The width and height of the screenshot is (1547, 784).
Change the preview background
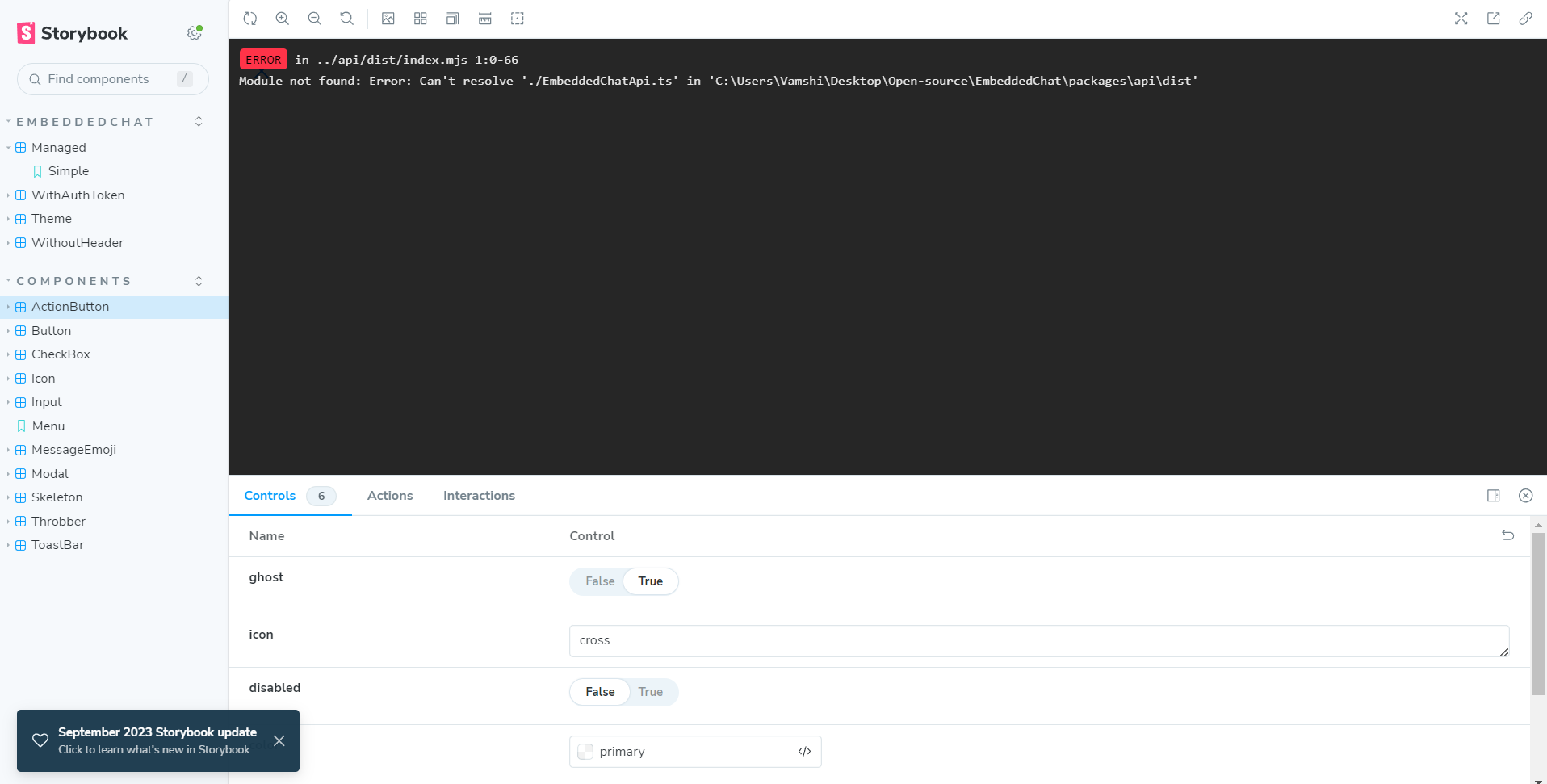tap(388, 19)
